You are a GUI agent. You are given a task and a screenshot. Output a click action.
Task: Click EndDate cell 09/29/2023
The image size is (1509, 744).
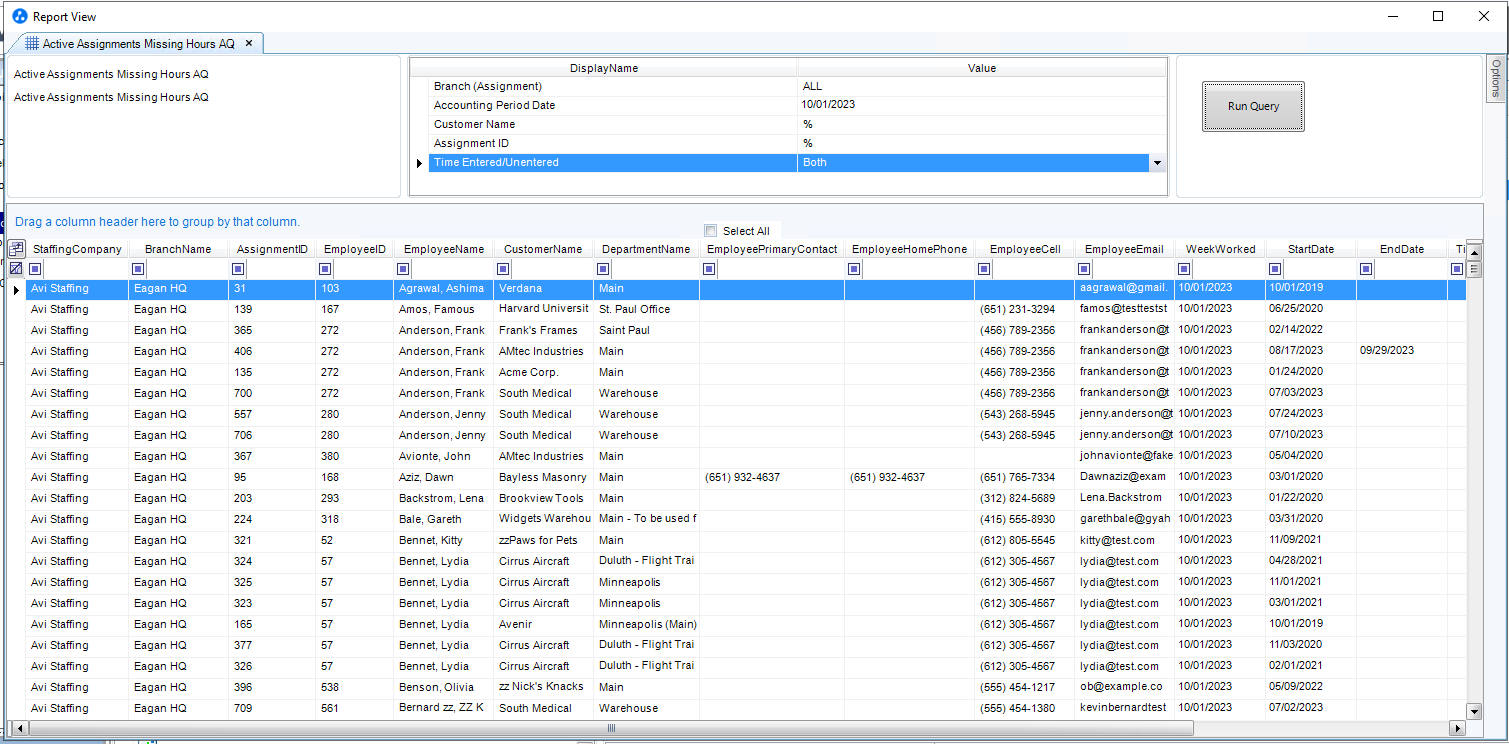[x=1401, y=351]
